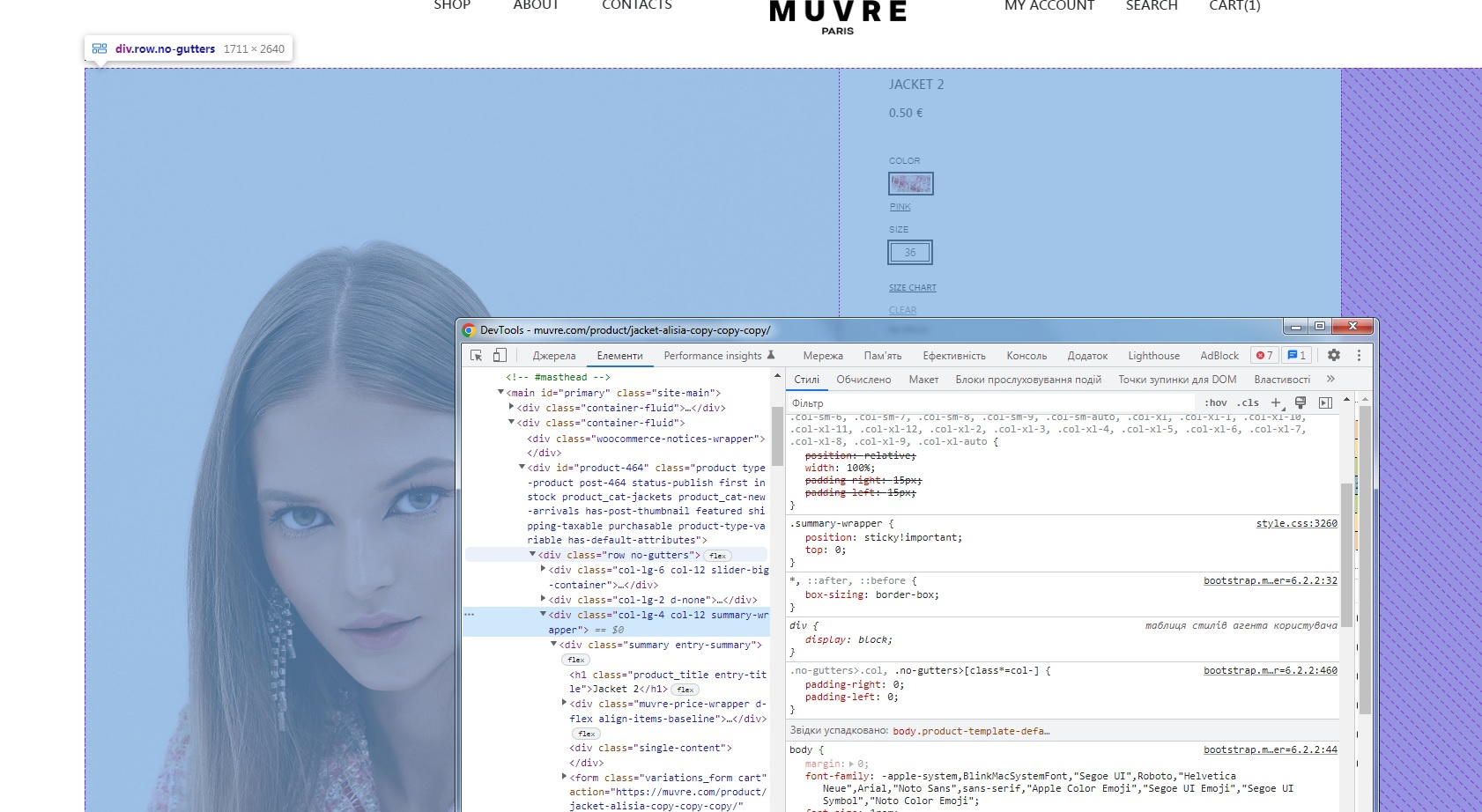Open the Lighthouse tab
The width and height of the screenshot is (1482, 812).
point(1153,356)
